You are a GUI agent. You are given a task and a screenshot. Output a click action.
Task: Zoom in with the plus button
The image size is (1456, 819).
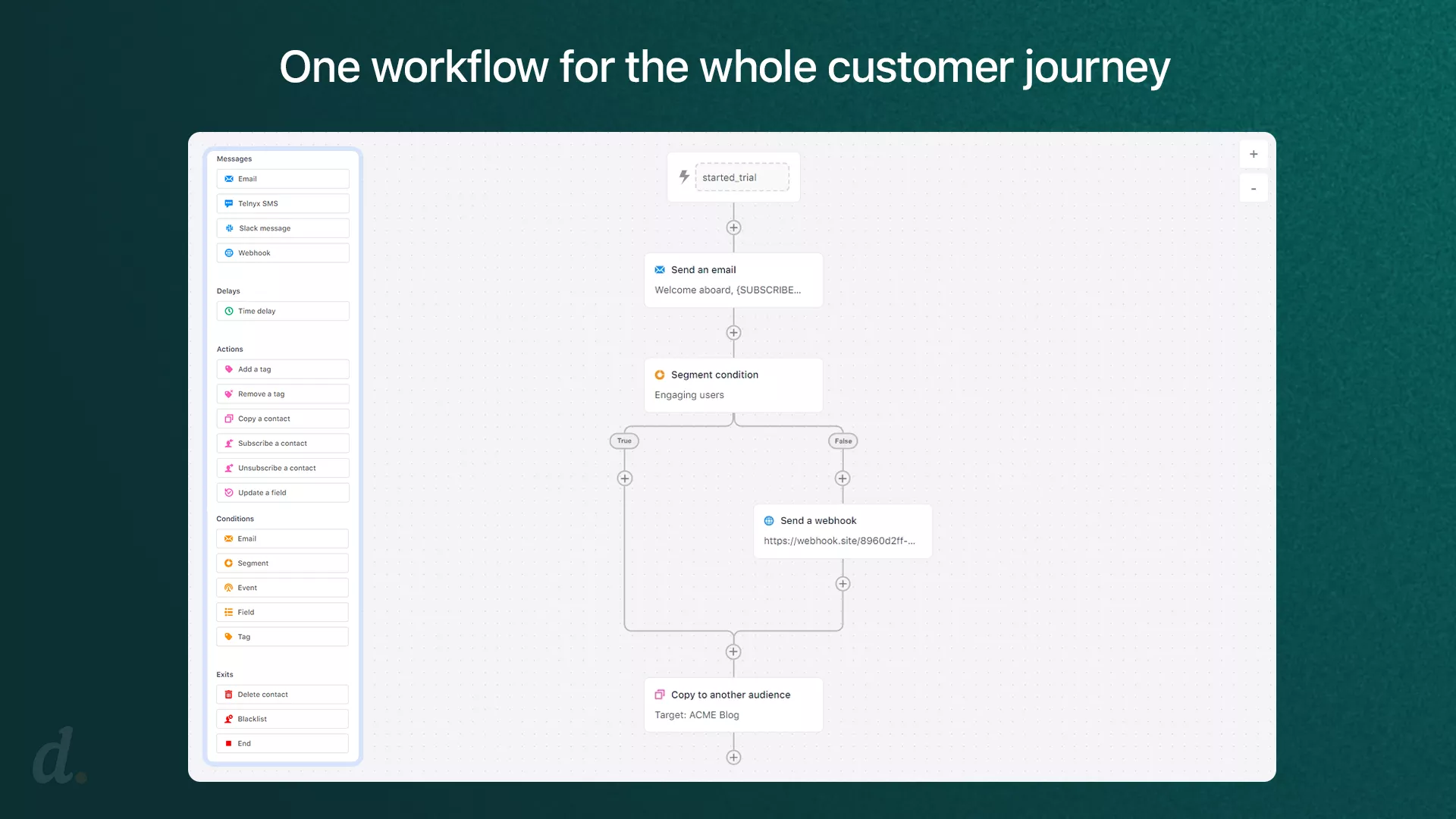(1254, 154)
